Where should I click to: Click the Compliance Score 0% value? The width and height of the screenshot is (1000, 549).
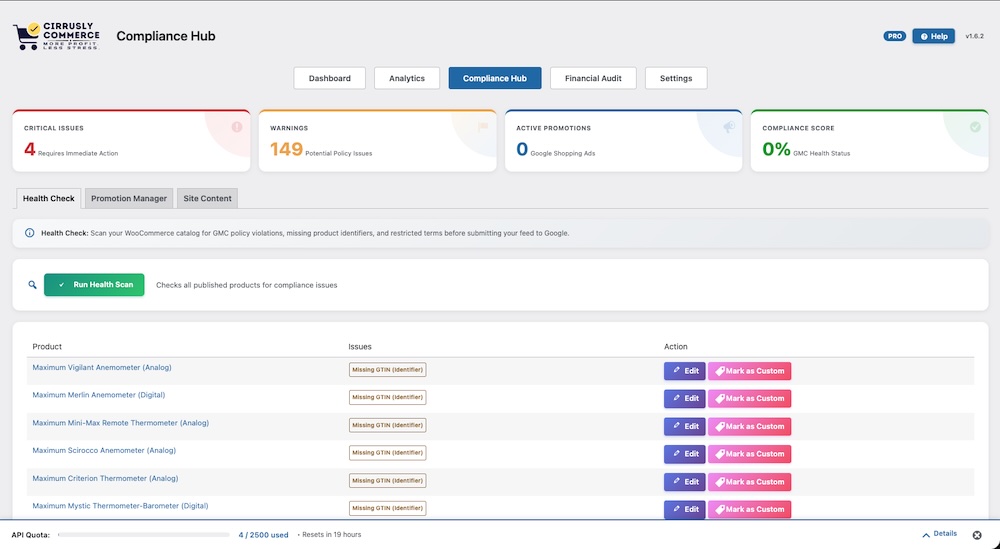point(776,149)
